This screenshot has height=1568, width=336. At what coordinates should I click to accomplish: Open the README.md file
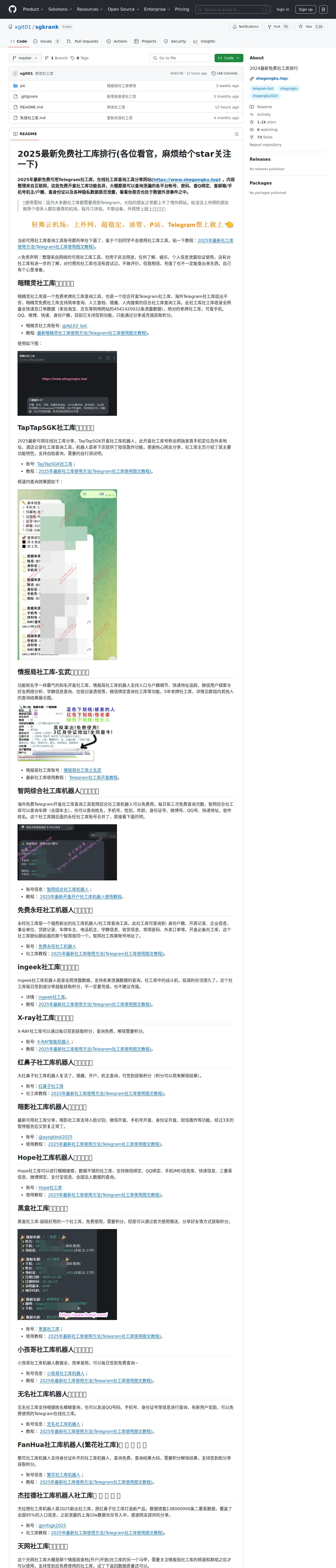[x=31, y=107]
